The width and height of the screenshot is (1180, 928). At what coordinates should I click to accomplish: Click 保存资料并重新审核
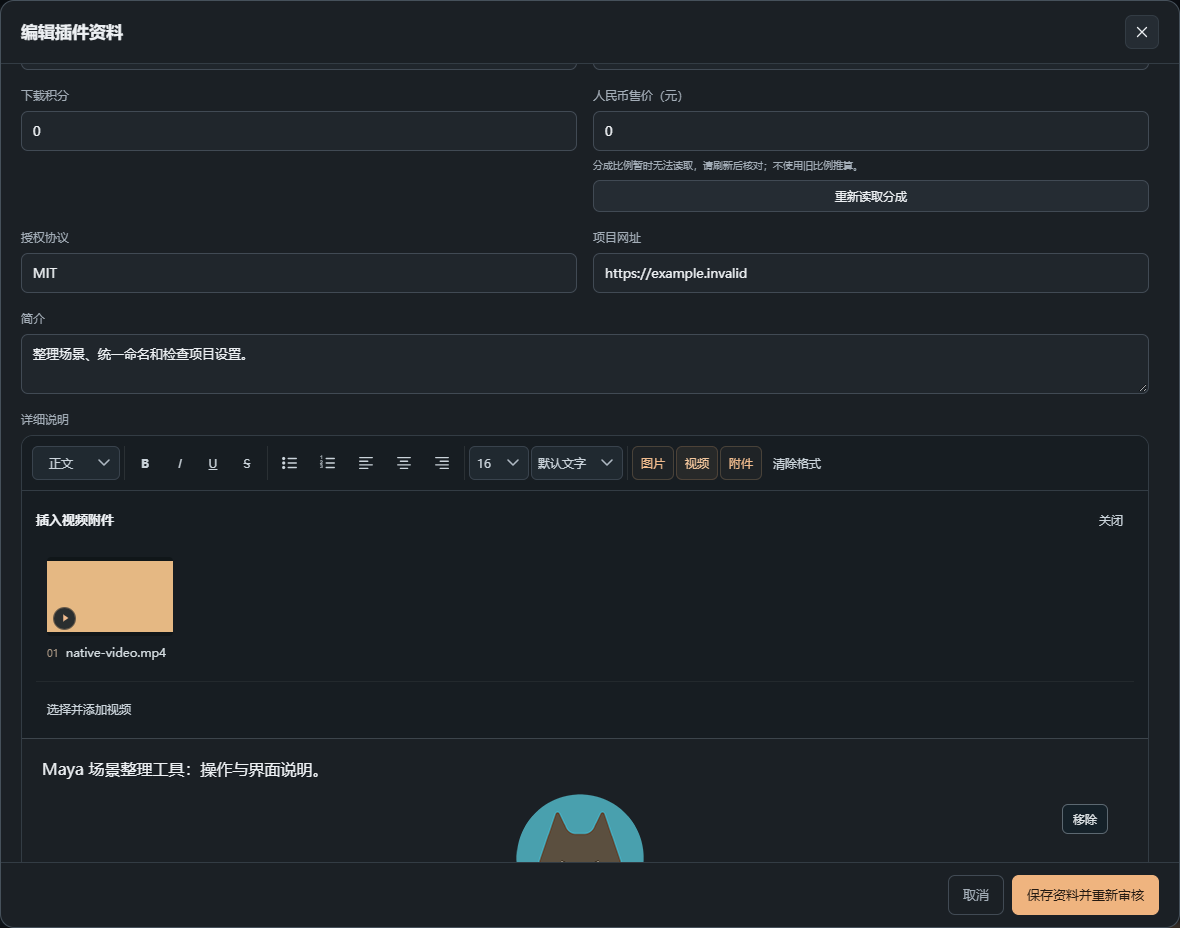point(1085,895)
